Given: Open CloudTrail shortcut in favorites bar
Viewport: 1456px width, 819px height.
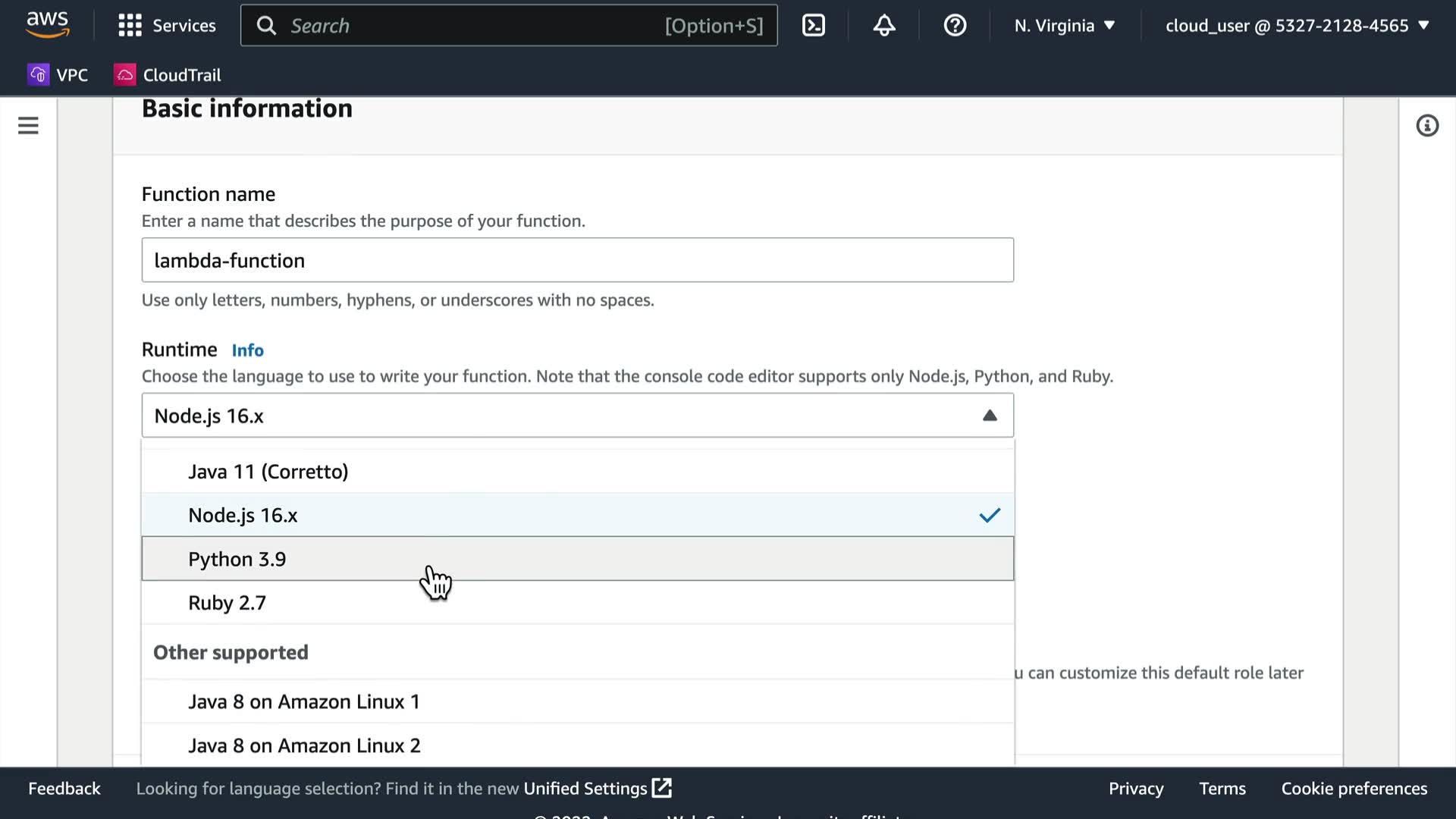Looking at the screenshot, I should tap(168, 75).
